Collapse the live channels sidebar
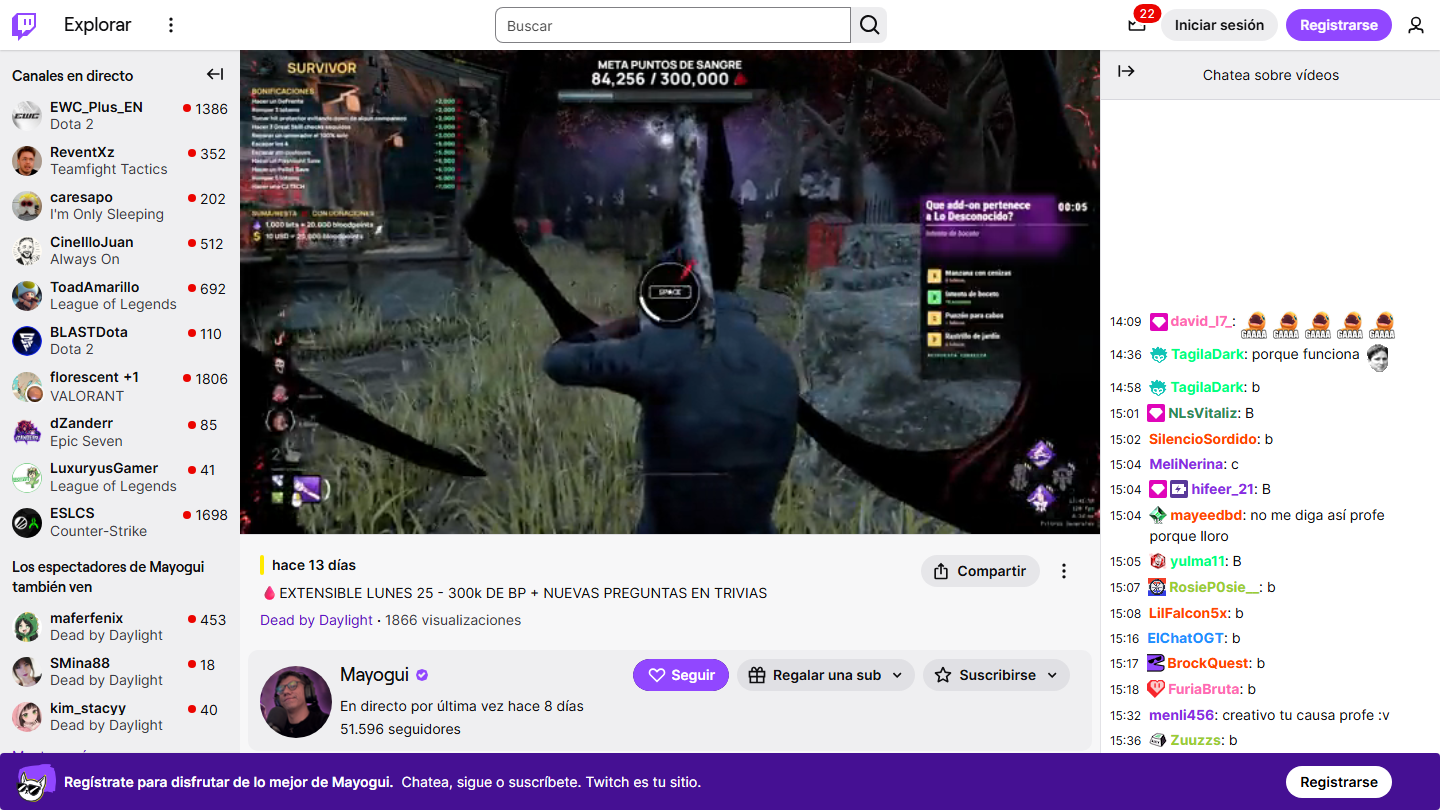 (x=215, y=74)
